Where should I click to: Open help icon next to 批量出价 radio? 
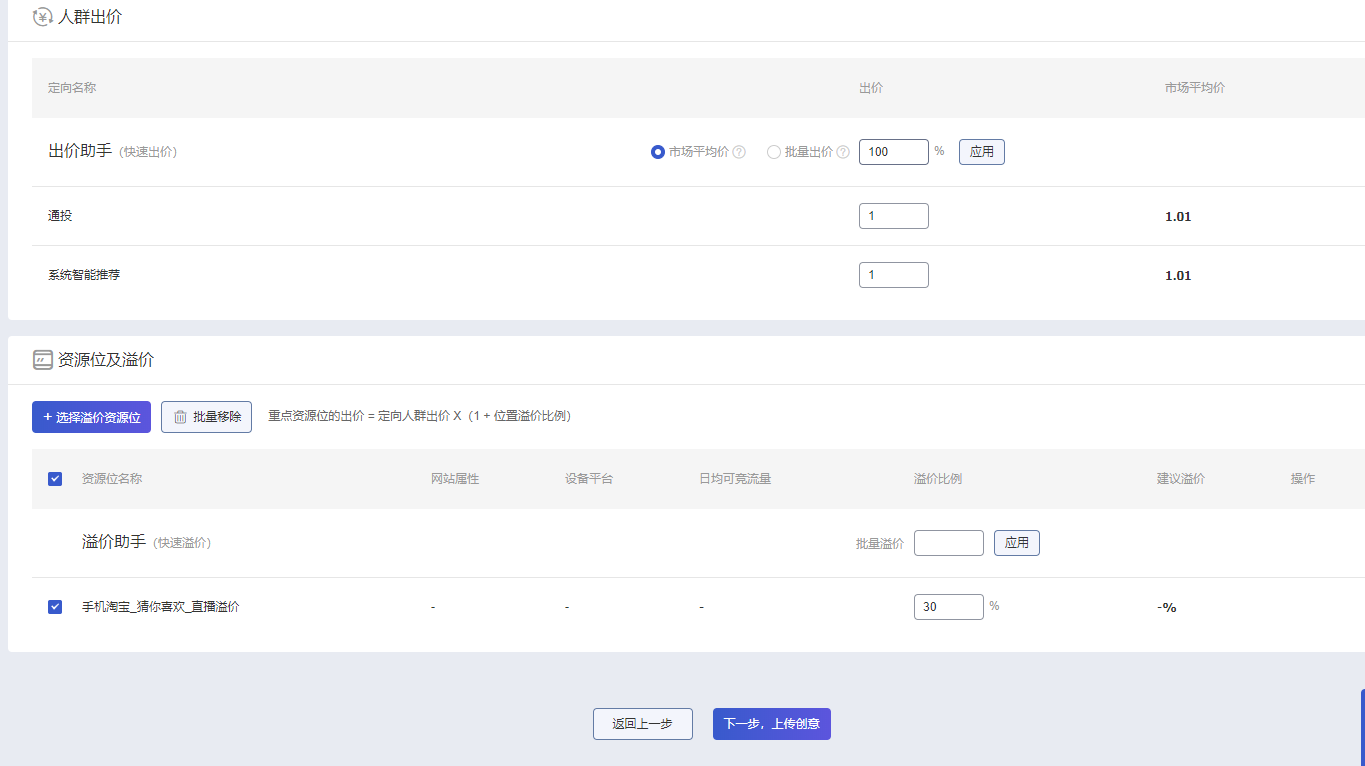[843, 152]
